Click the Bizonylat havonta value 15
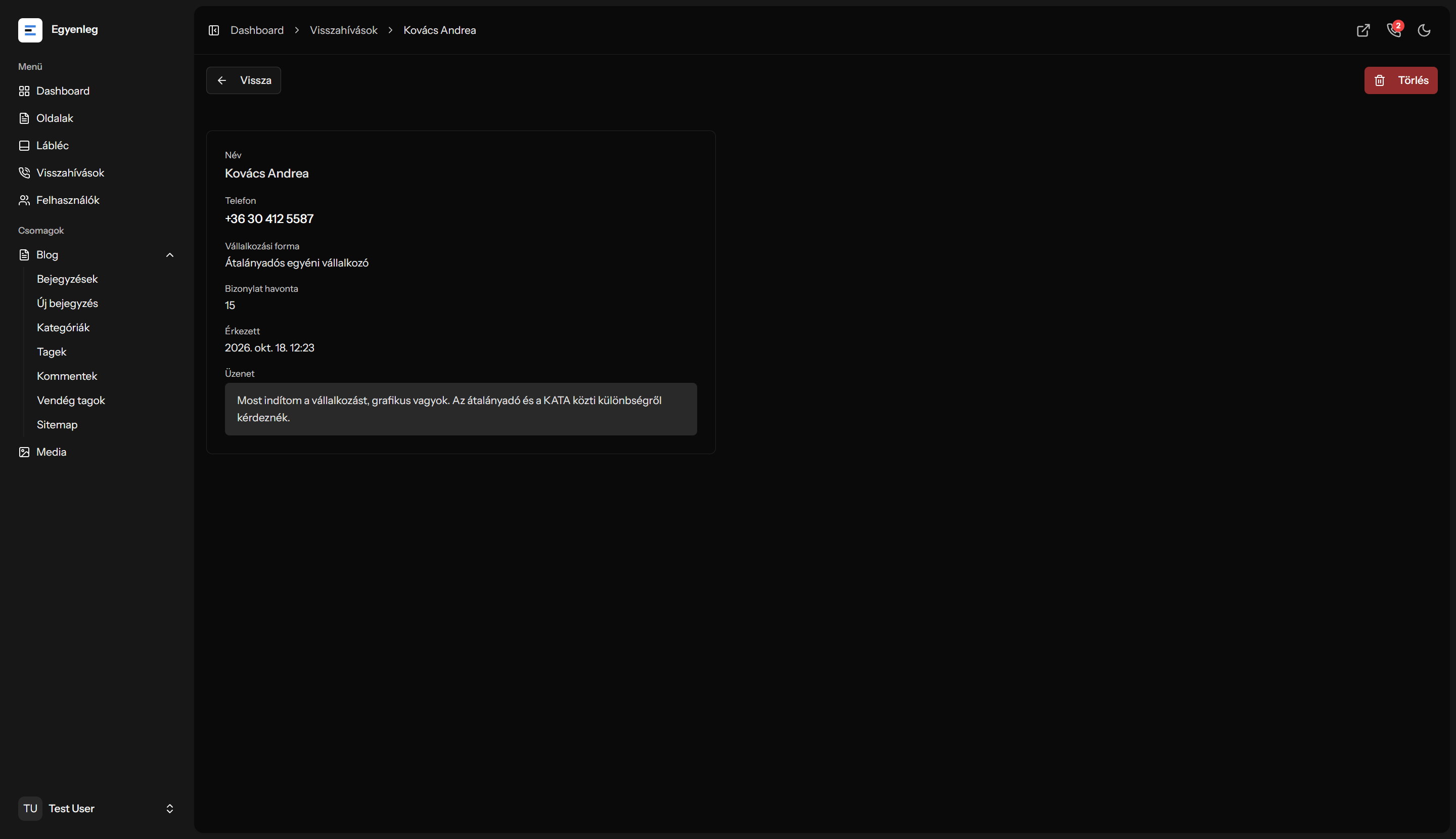Viewport: 1456px width, 839px height. pos(230,305)
